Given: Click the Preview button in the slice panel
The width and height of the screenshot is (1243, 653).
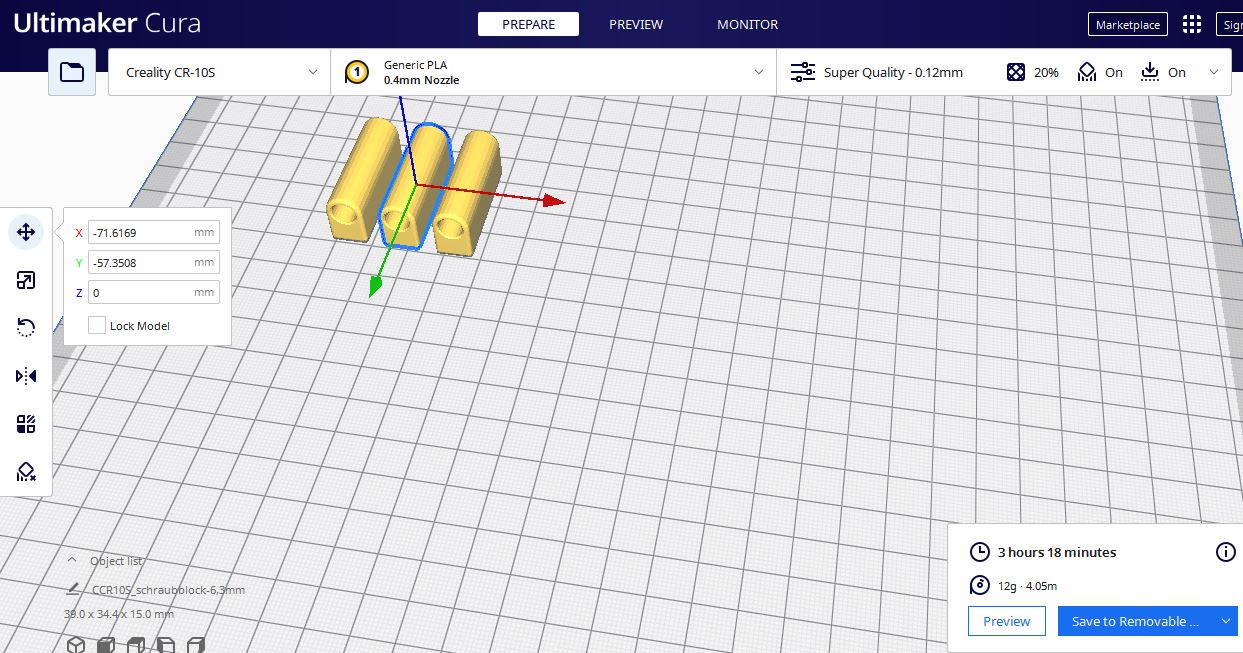Looking at the screenshot, I should (1006, 621).
